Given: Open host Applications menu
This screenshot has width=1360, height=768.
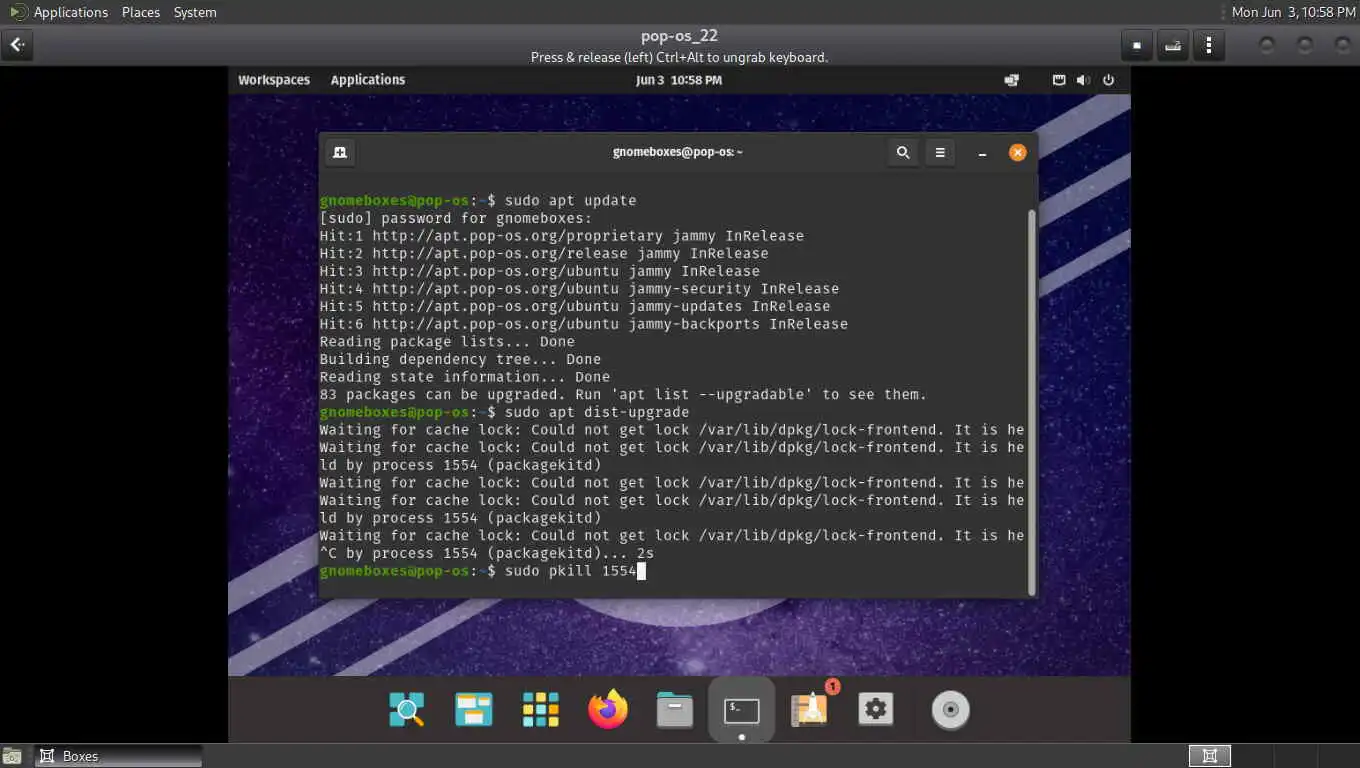Looking at the screenshot, I should (70, 12).
